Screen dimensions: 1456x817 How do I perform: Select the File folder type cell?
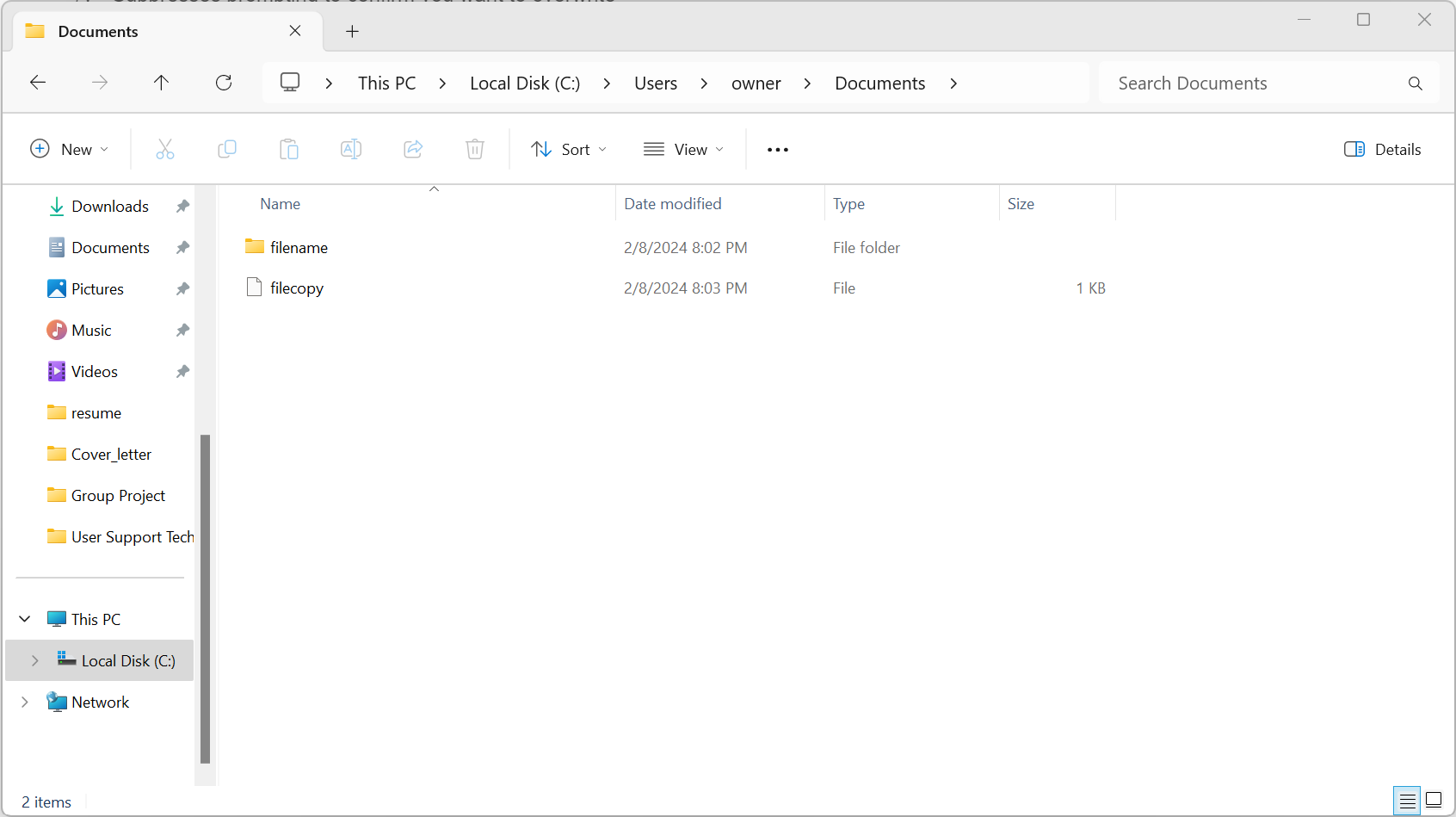(x=867, y=248)
